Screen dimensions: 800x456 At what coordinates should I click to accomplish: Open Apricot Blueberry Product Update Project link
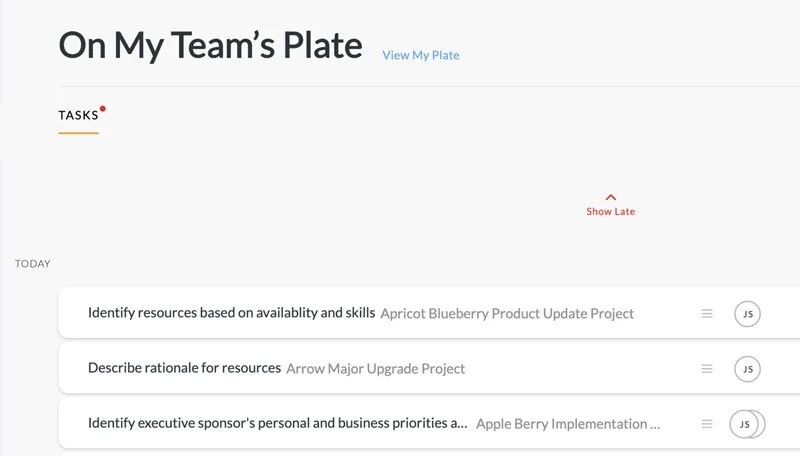tap(507, 313)
